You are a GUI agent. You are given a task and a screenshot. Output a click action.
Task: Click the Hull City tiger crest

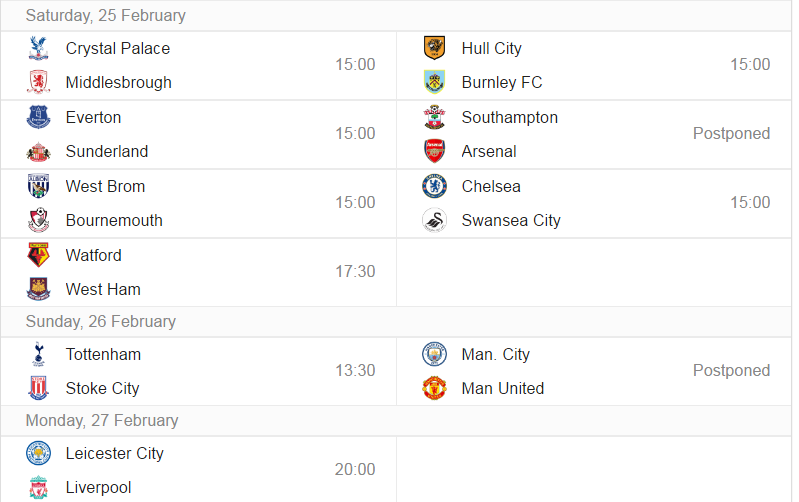pos(435,48)
